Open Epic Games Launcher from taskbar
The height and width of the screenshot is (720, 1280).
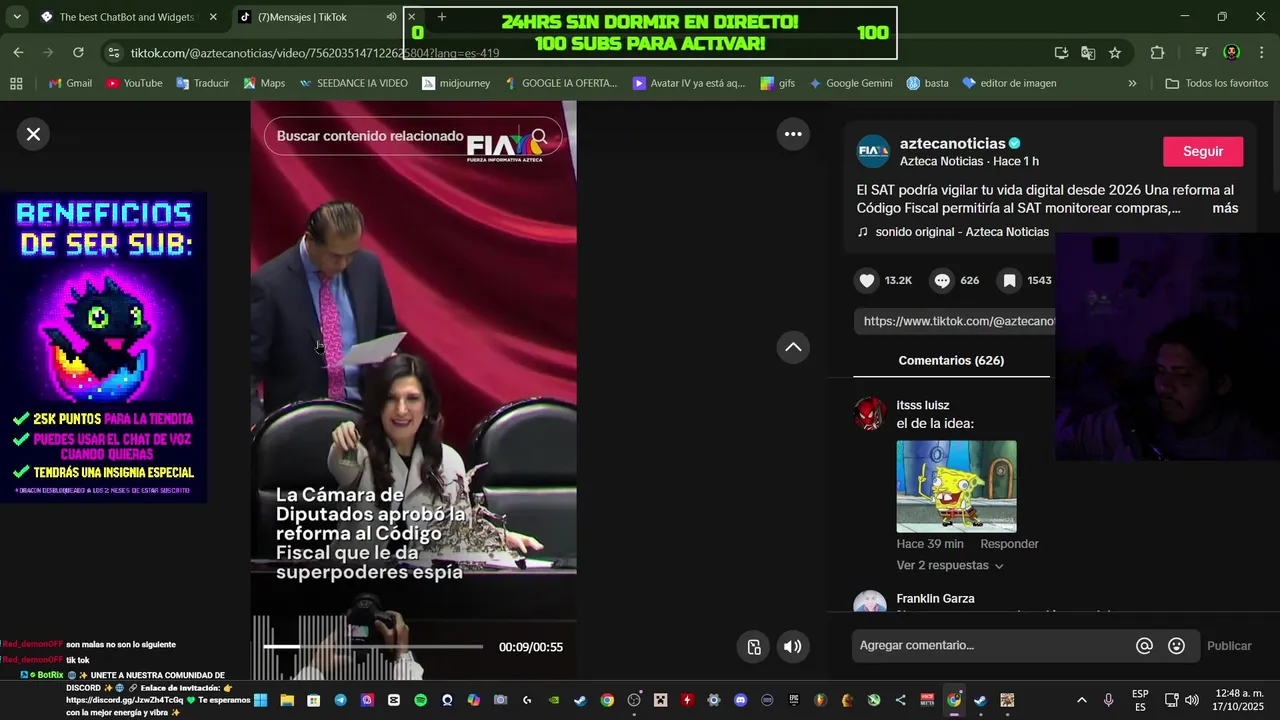click(794, 701)
